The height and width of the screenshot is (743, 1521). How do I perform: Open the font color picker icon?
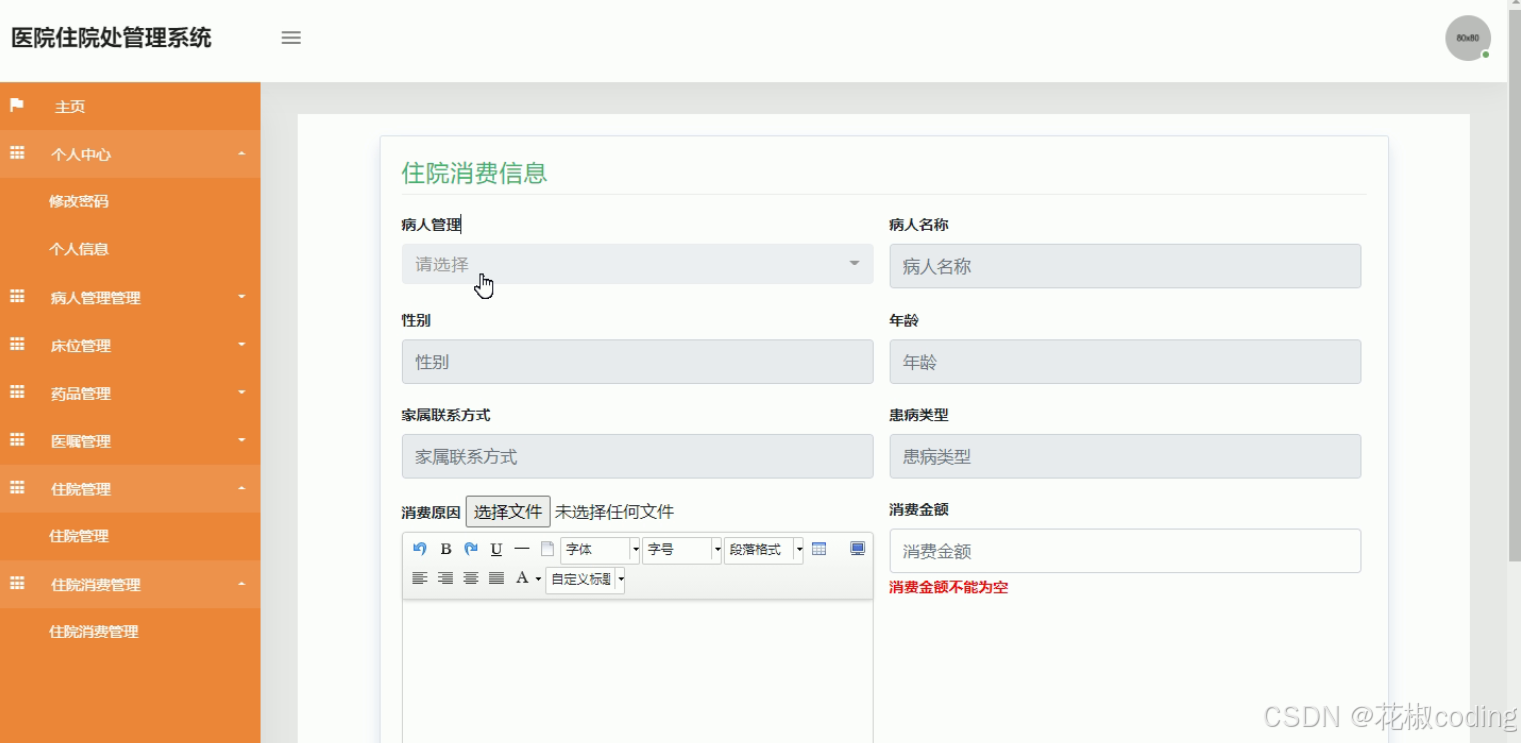pos(524,578)
